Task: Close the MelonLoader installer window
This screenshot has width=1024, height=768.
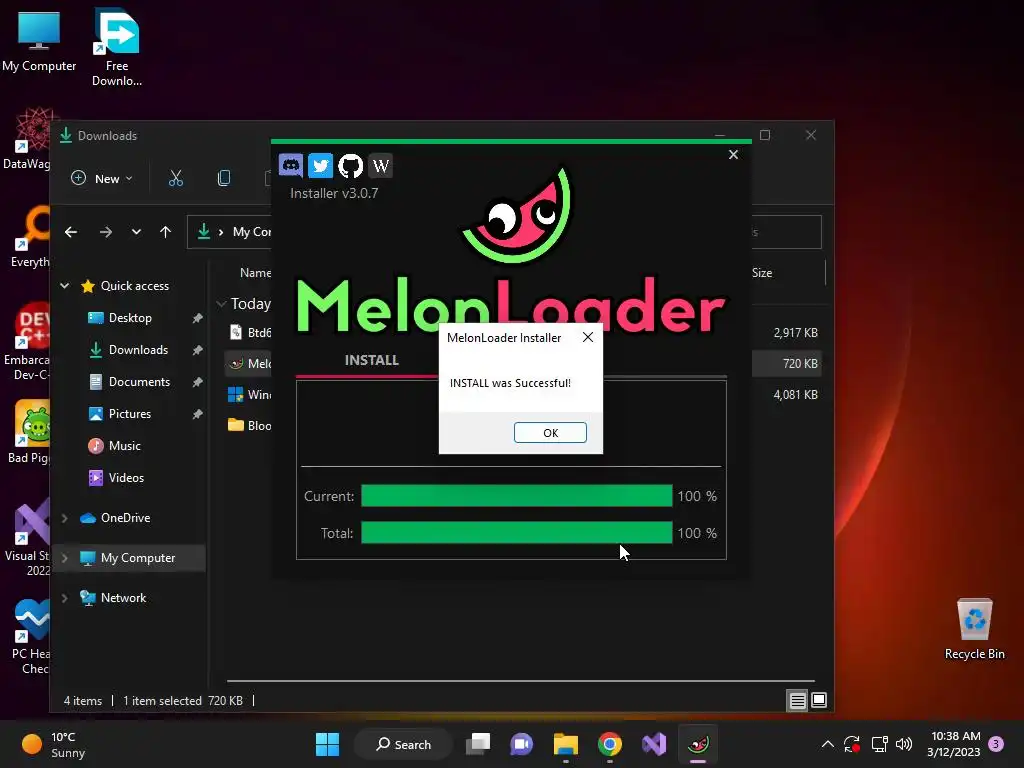Action: 733,155
